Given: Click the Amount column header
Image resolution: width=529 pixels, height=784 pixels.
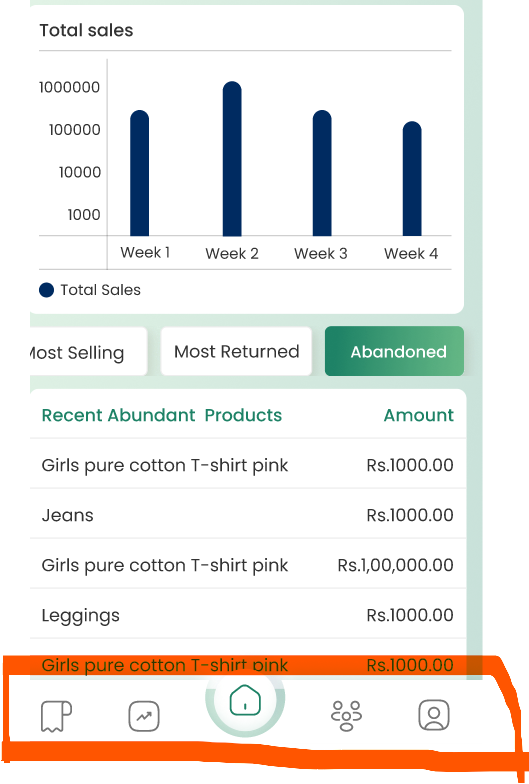Looking at the screenshot, I should tap(418, 415).
